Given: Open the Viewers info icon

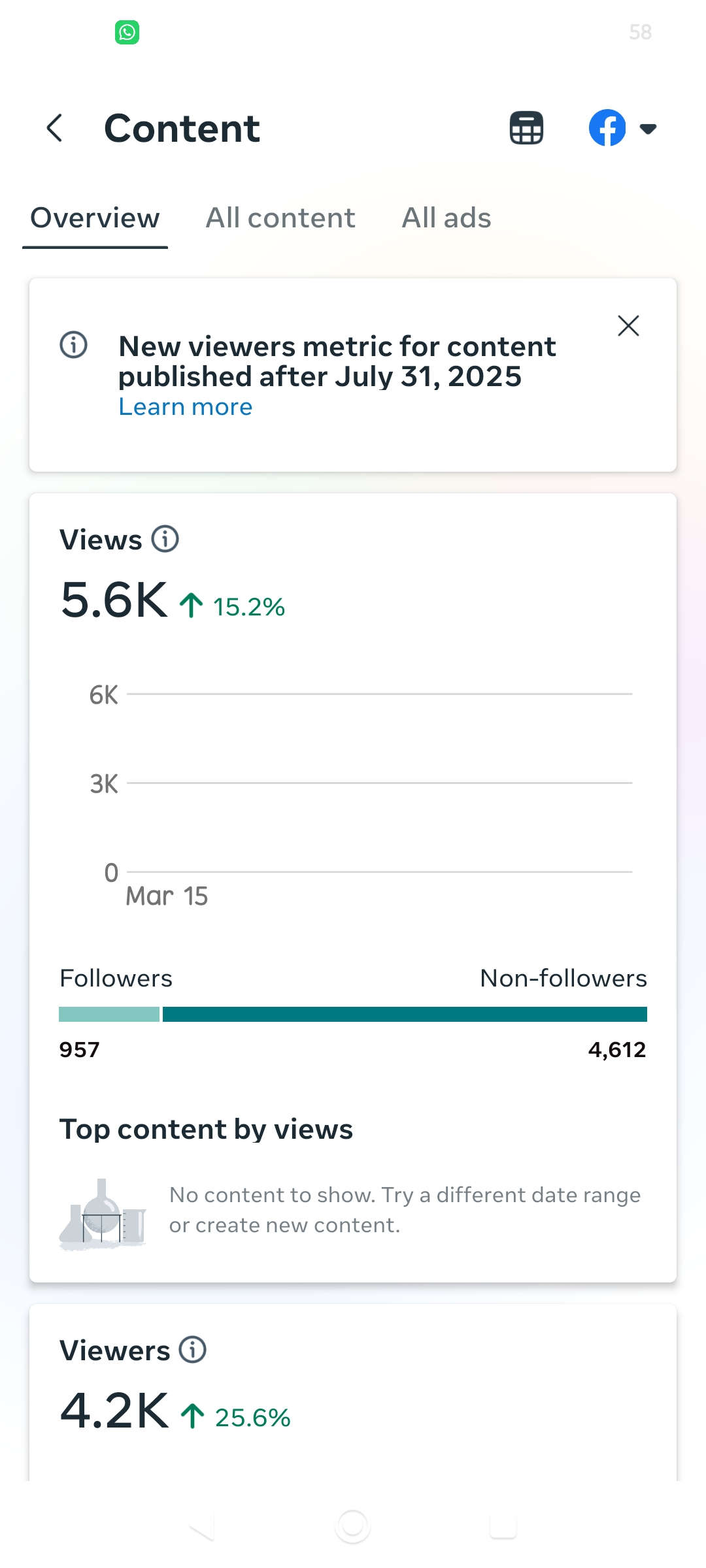Looking at the screenshot, I should point(193,1349).
